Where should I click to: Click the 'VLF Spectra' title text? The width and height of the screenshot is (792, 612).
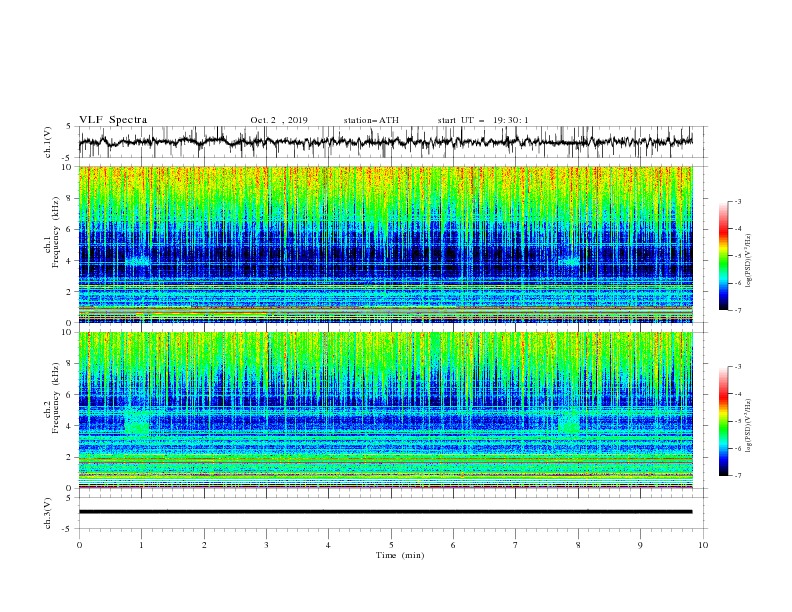click(113, 120)
